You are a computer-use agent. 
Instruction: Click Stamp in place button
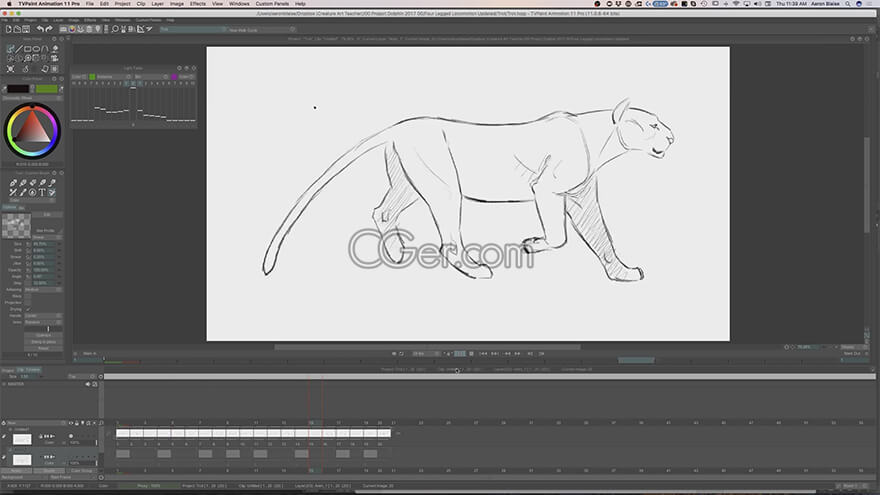(43, 342)
